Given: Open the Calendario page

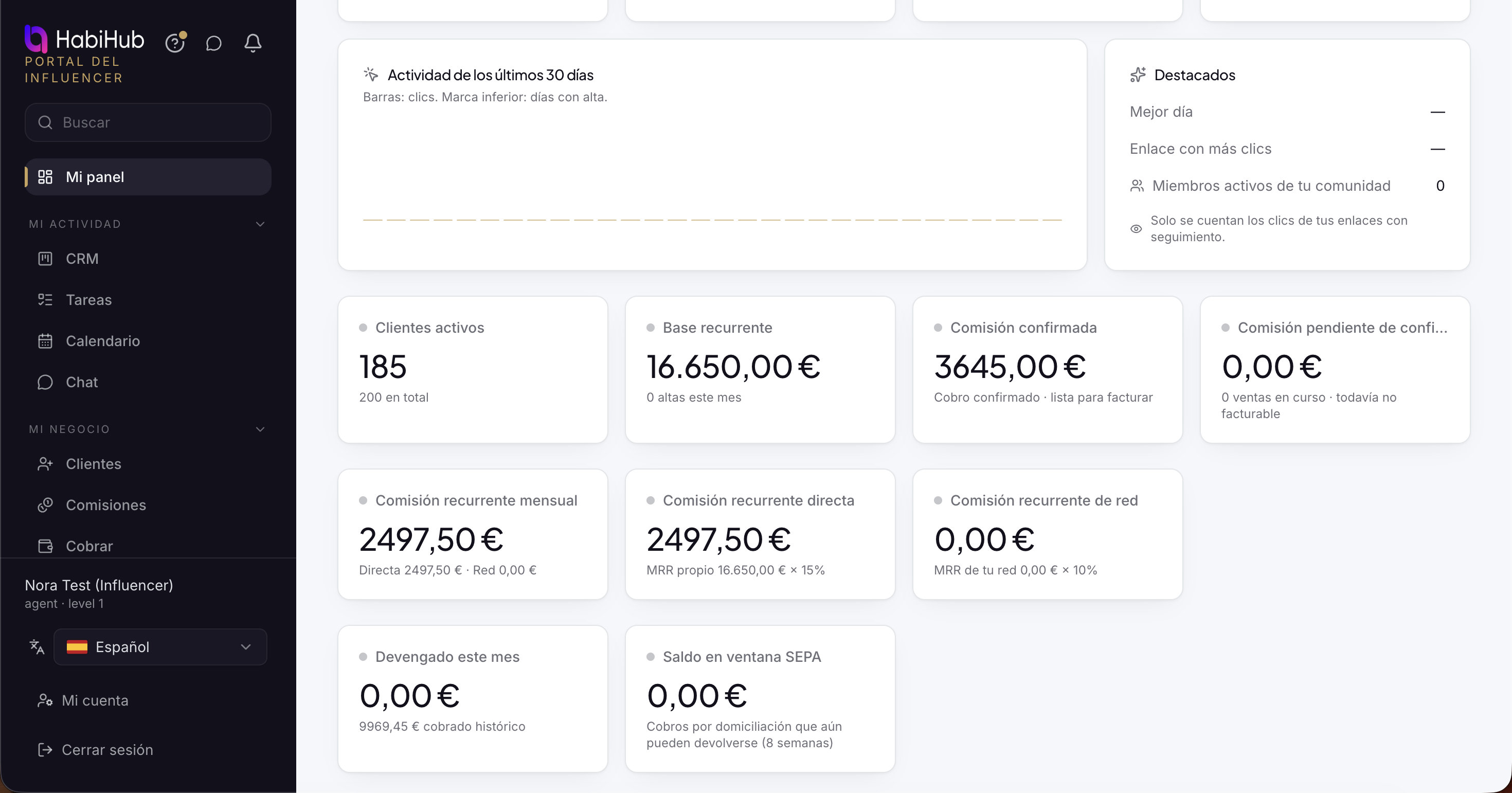Looking at the screenshot, I should pyautogui.click(x=148, y=341).
